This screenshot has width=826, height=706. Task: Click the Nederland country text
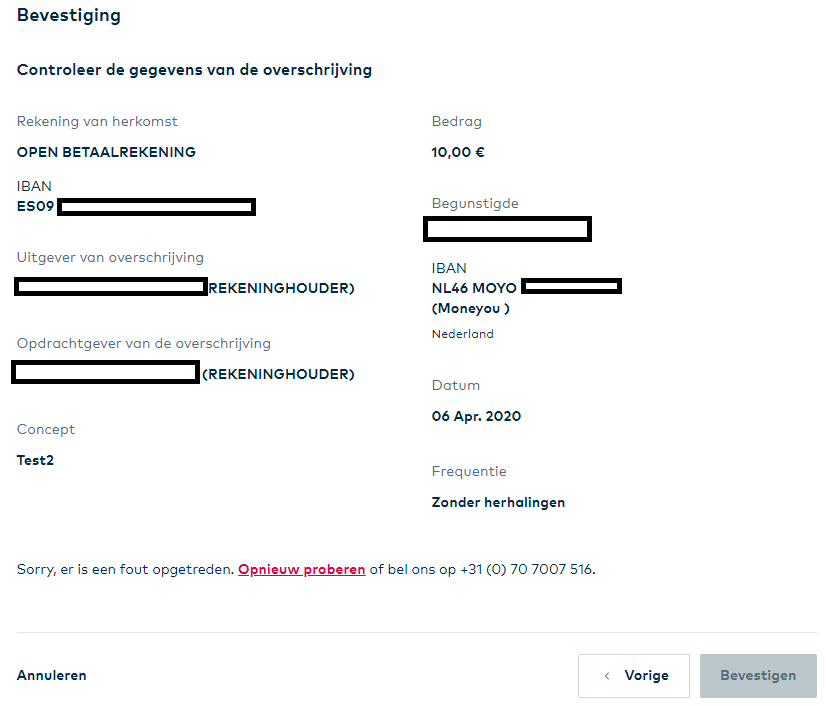[462, 334]
